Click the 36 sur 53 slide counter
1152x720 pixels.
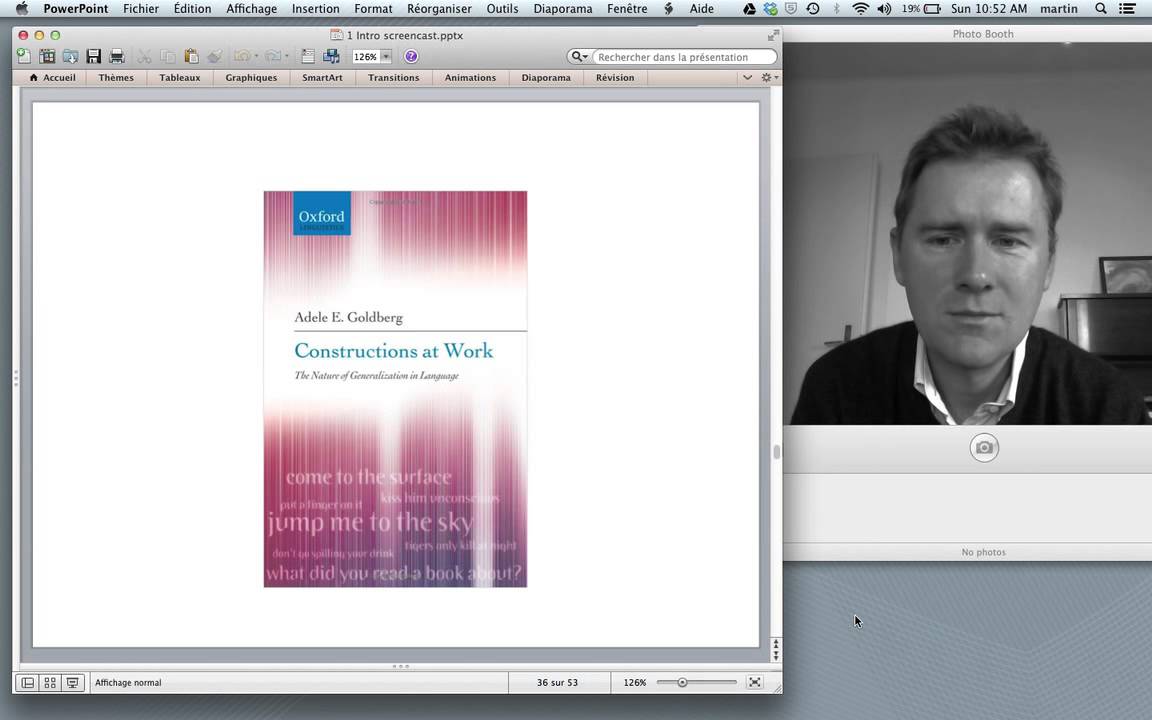(x=557, y=683)
